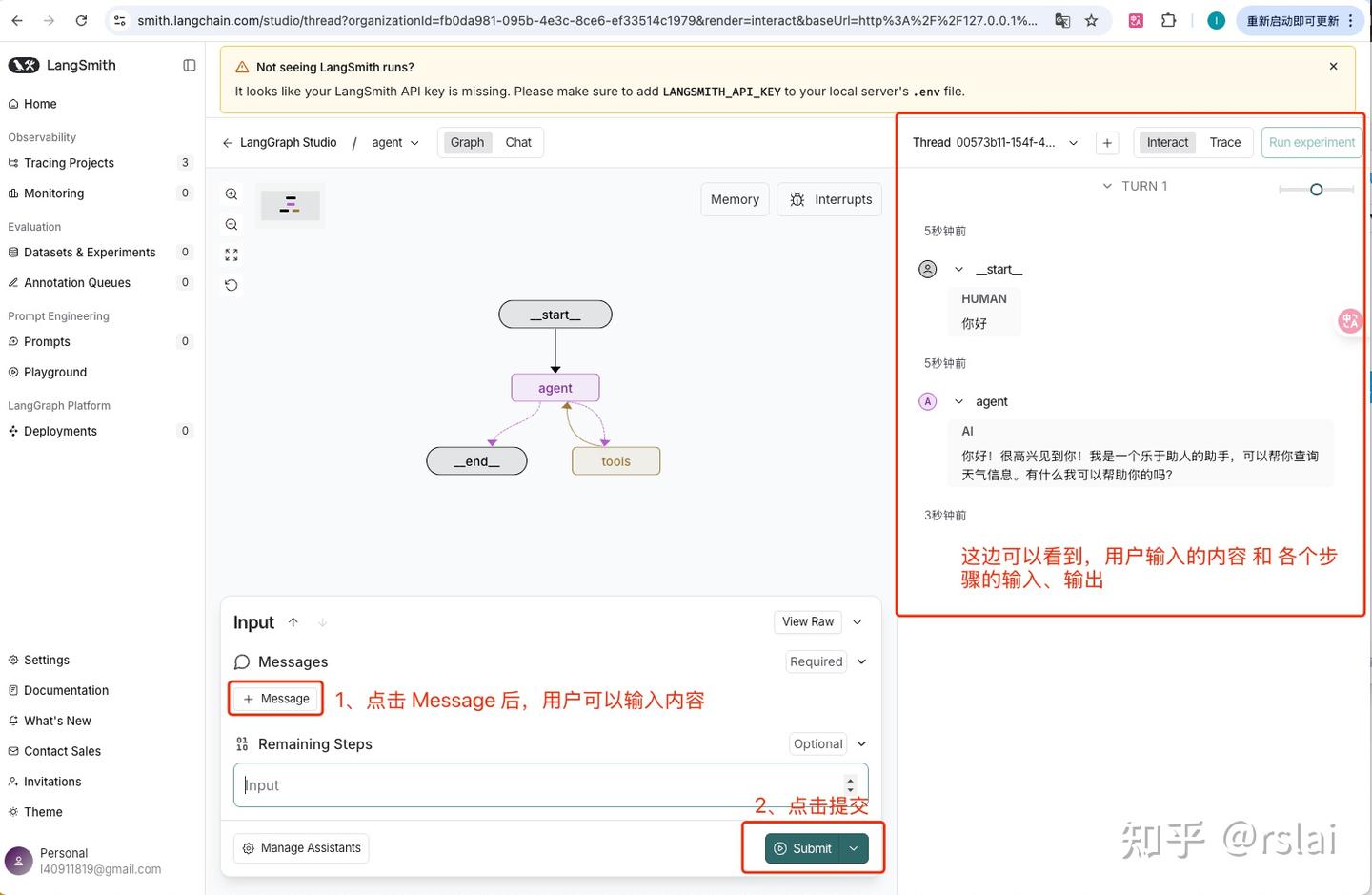Click the Run experiment button
This screenshot has height=895, width=1372.
tap(1311, 143)
